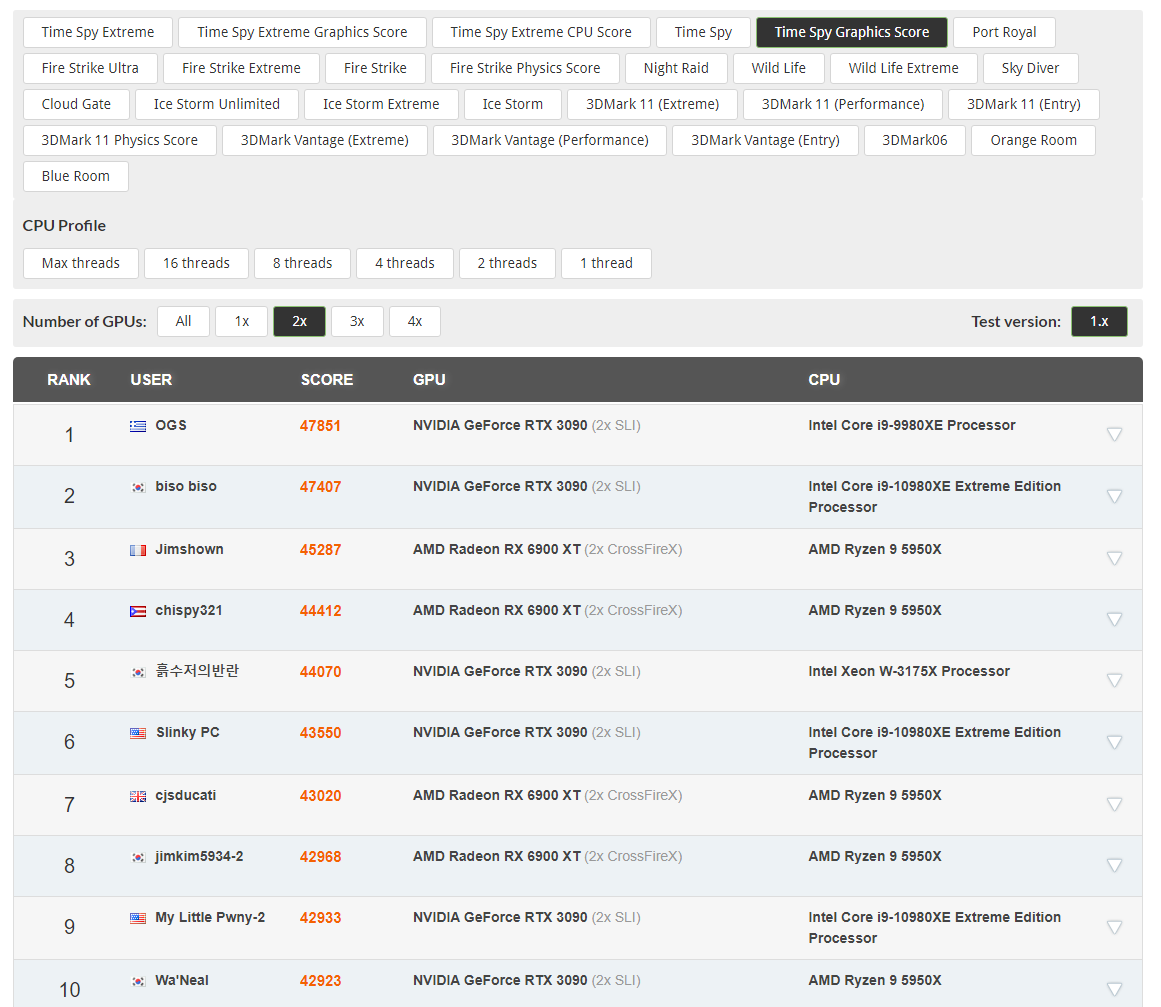Expand the rank 5 Xeon W-3175X row

tap(1114, 680)
